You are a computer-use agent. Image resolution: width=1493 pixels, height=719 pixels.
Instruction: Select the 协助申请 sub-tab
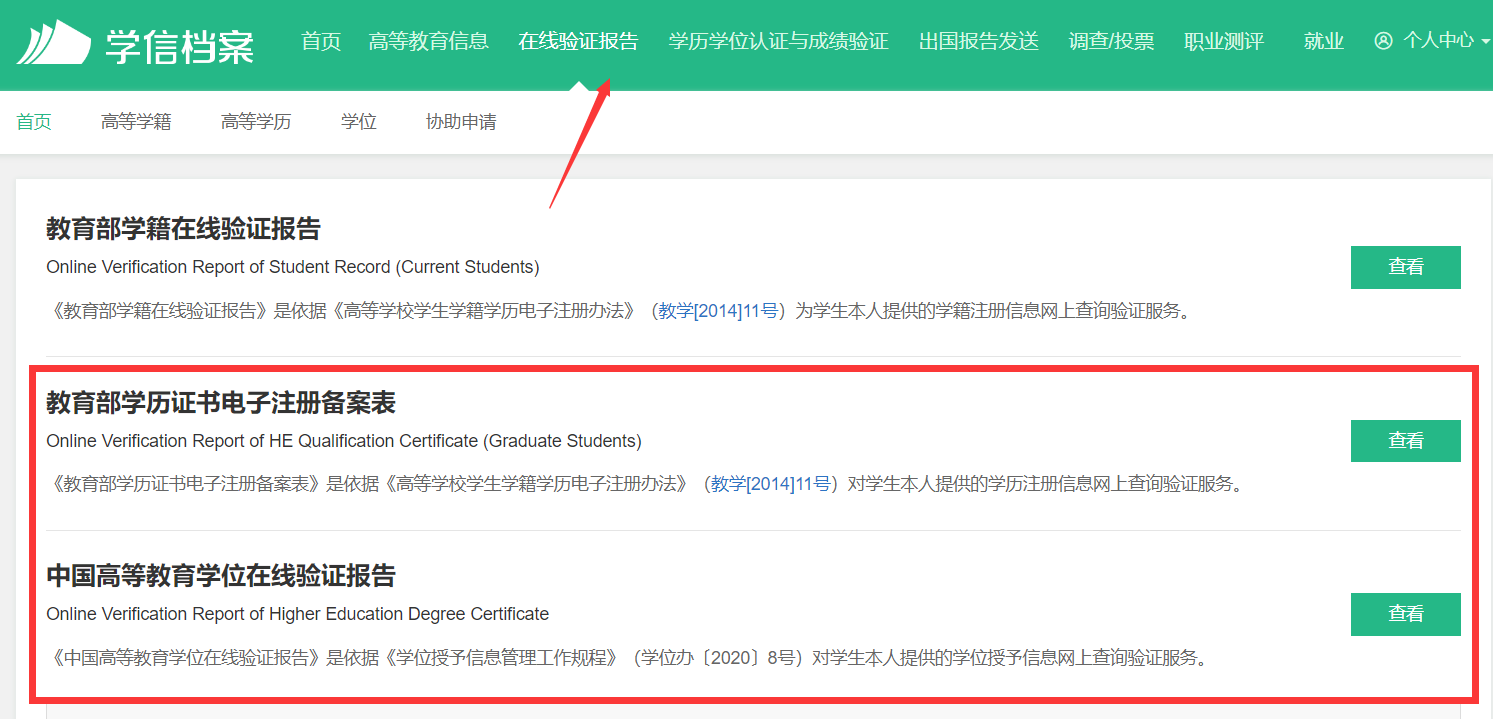pos(461,122)
